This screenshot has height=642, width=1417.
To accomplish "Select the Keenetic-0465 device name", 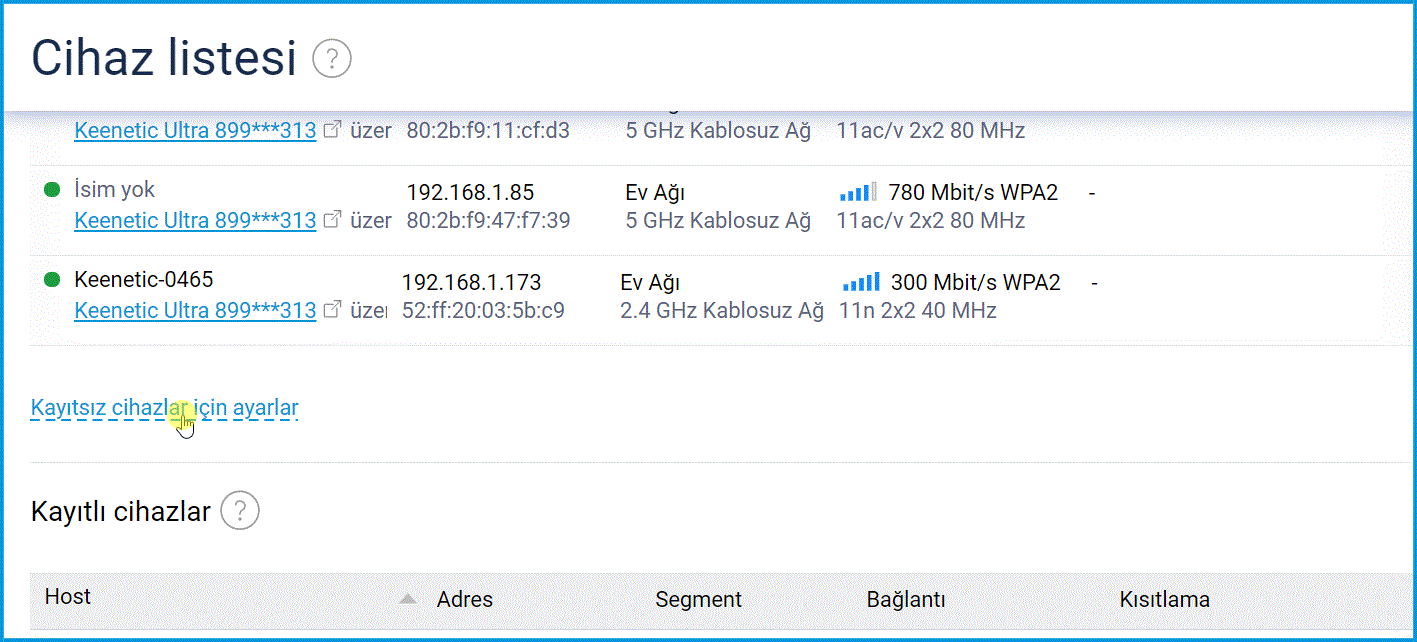I will (144, 280).
